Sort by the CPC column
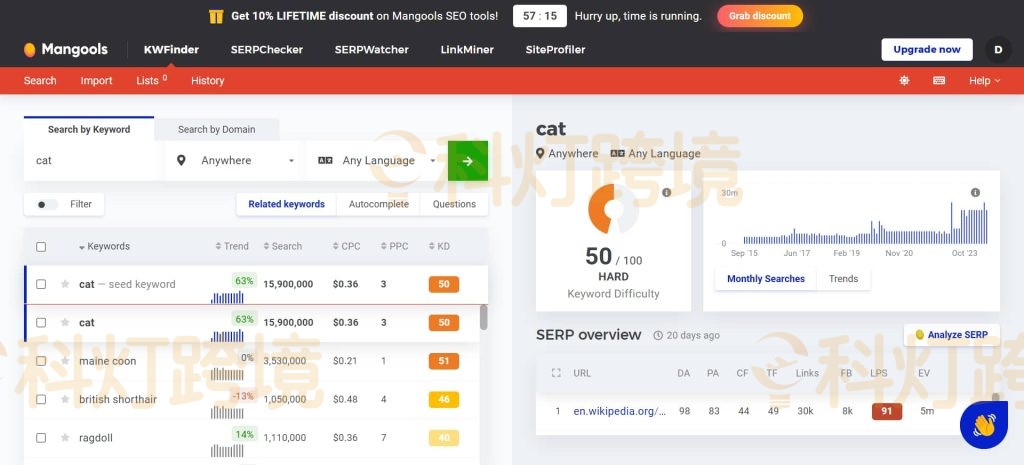 [x=346, y=246]
